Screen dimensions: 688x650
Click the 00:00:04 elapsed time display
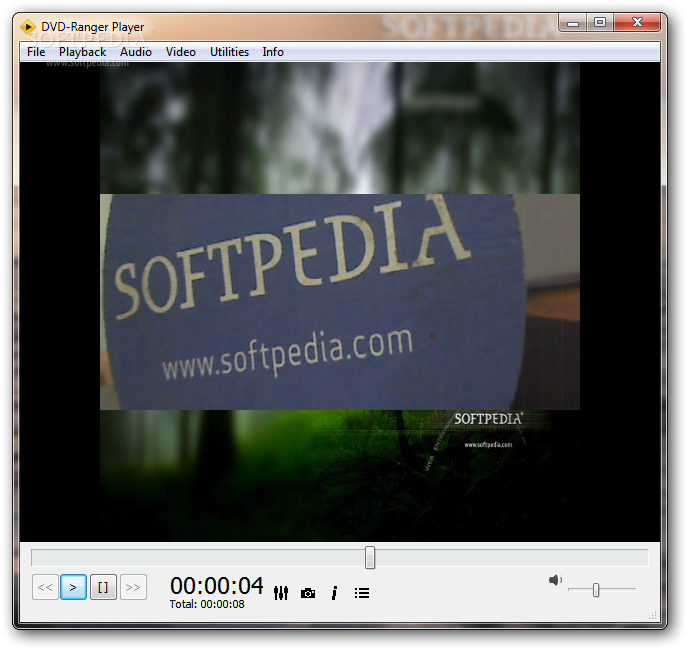(217, 585)
